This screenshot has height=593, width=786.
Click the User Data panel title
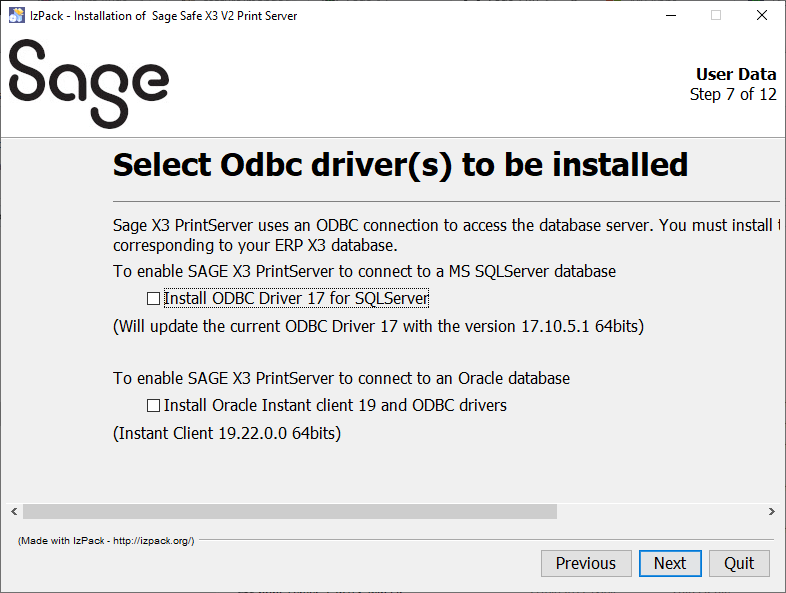tap(736, 74)
